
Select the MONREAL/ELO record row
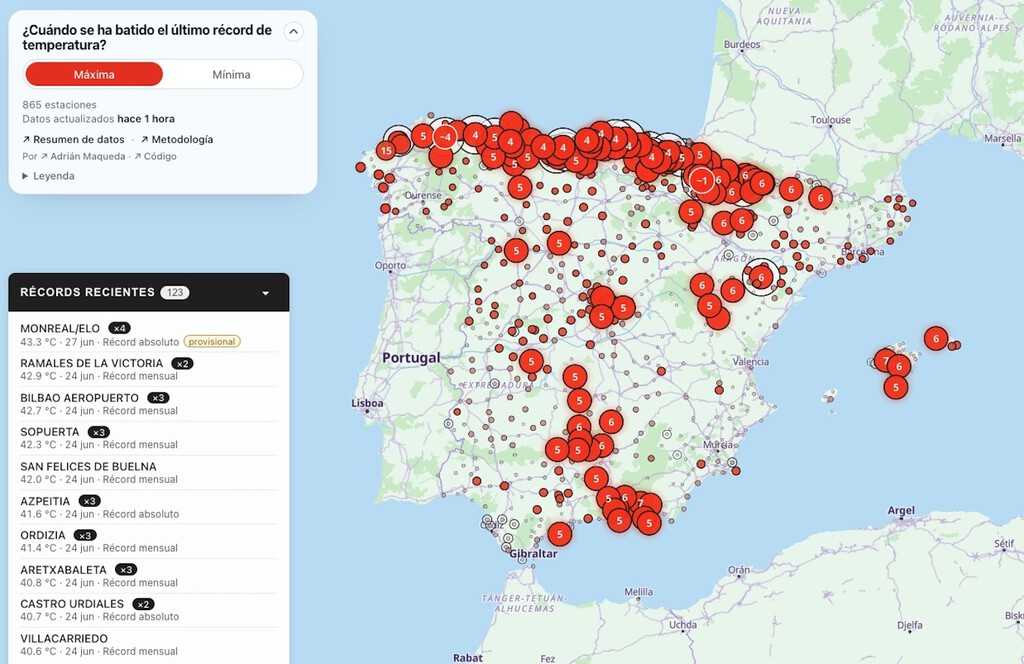(x=149, y=335)
